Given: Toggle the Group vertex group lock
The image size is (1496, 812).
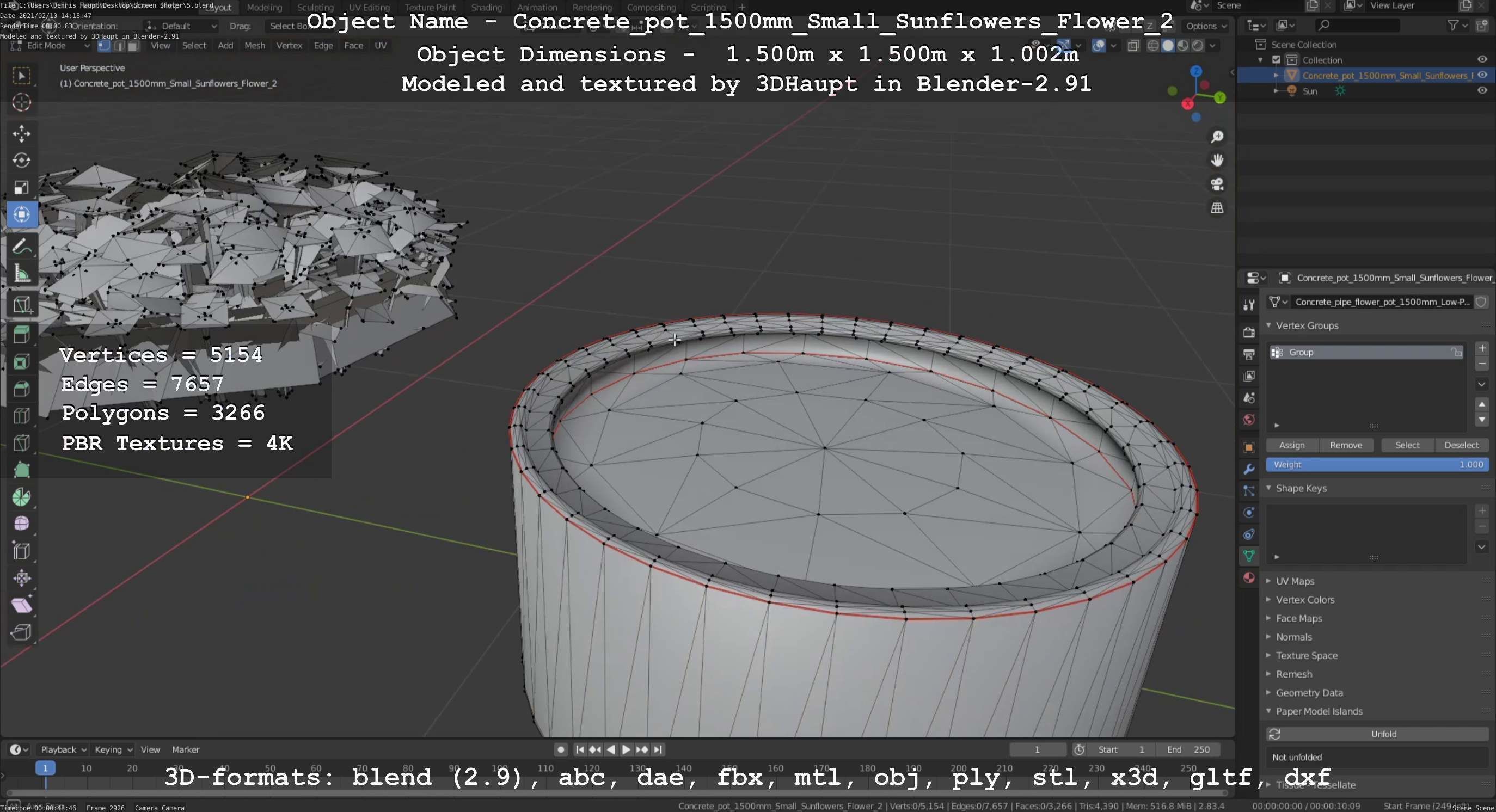Looking at the screenshot, I should [x=1456, y=352].
